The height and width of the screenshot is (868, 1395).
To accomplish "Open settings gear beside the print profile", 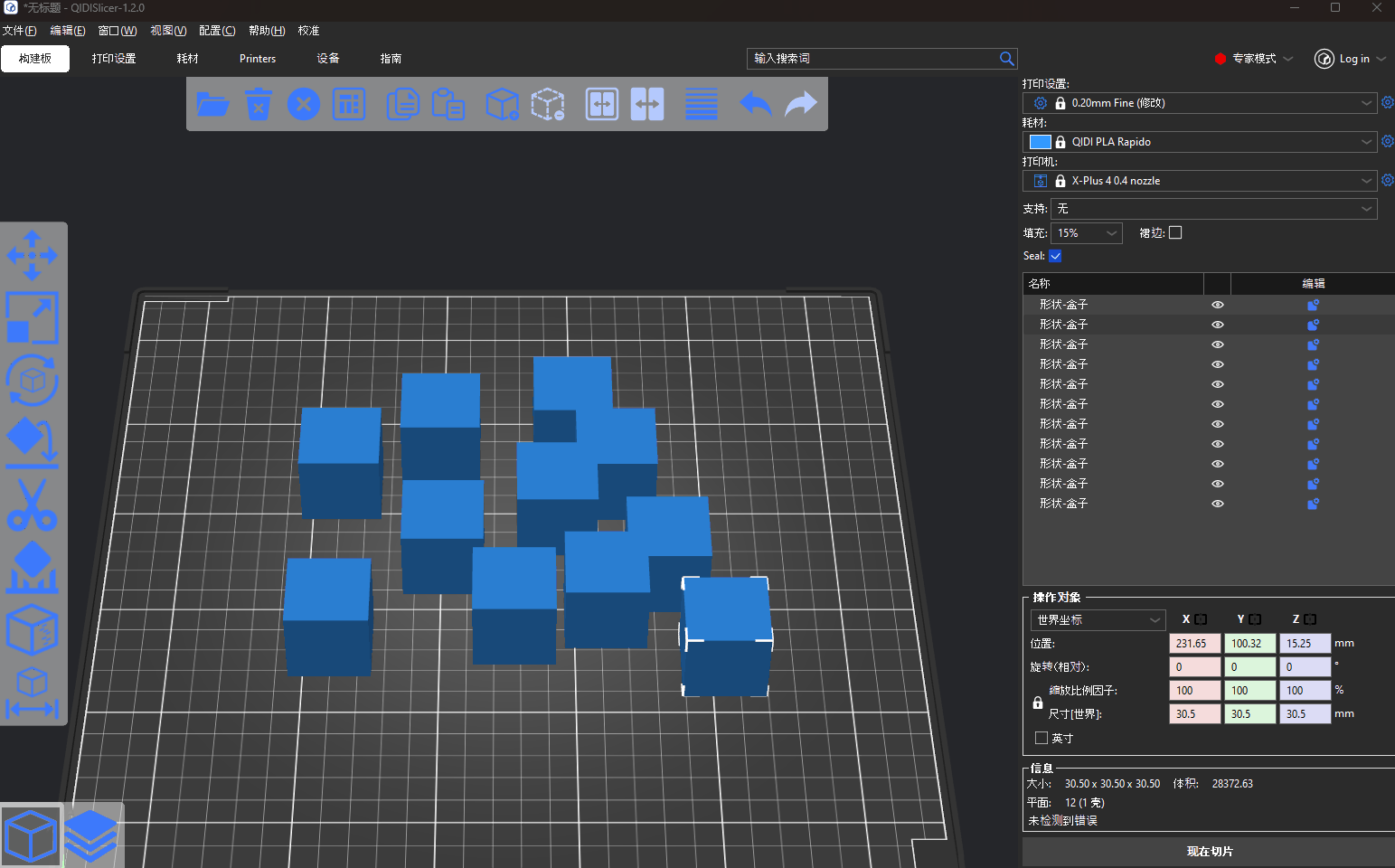I will 1388,102.
